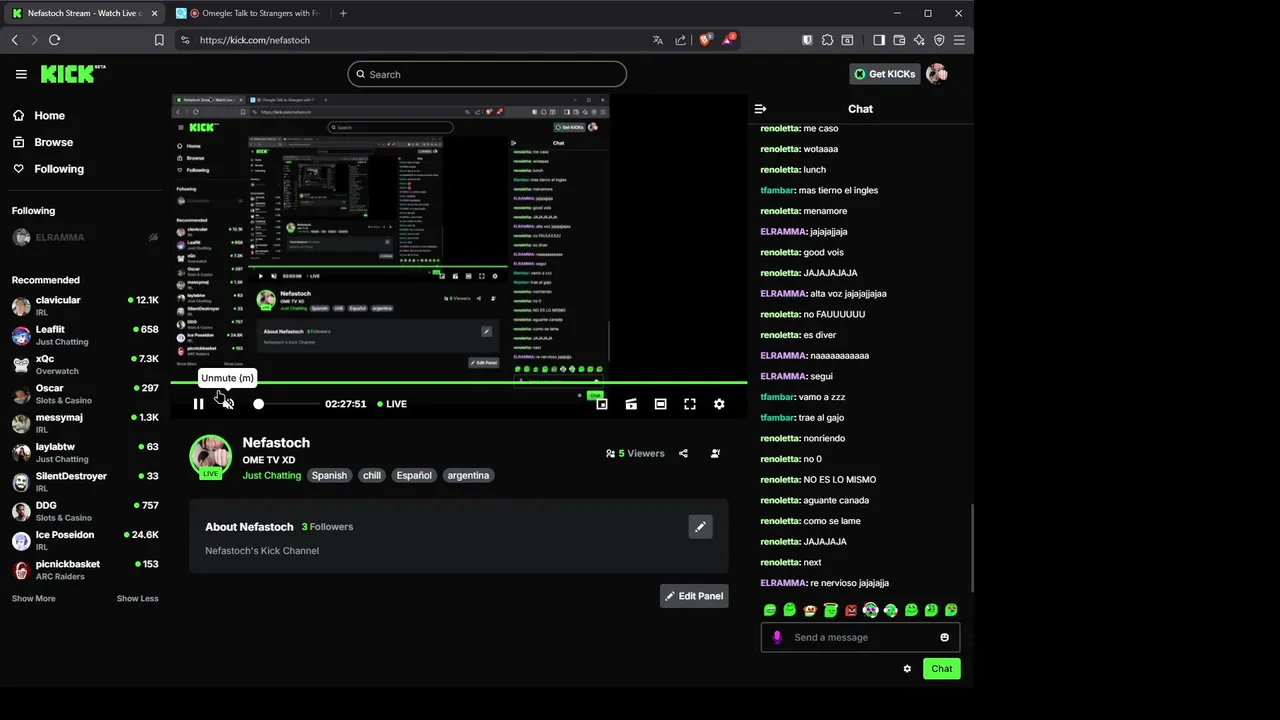
Task: Open Following in the sidebar
Action: click(49, 169)
